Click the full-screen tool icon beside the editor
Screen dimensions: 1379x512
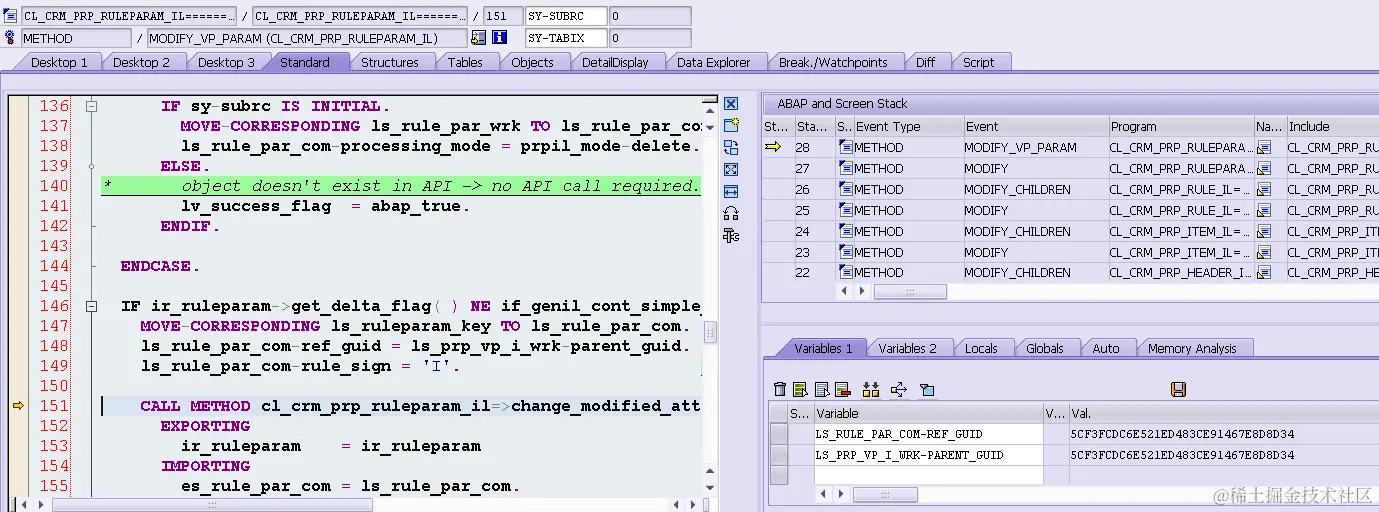tap(731, 169)
